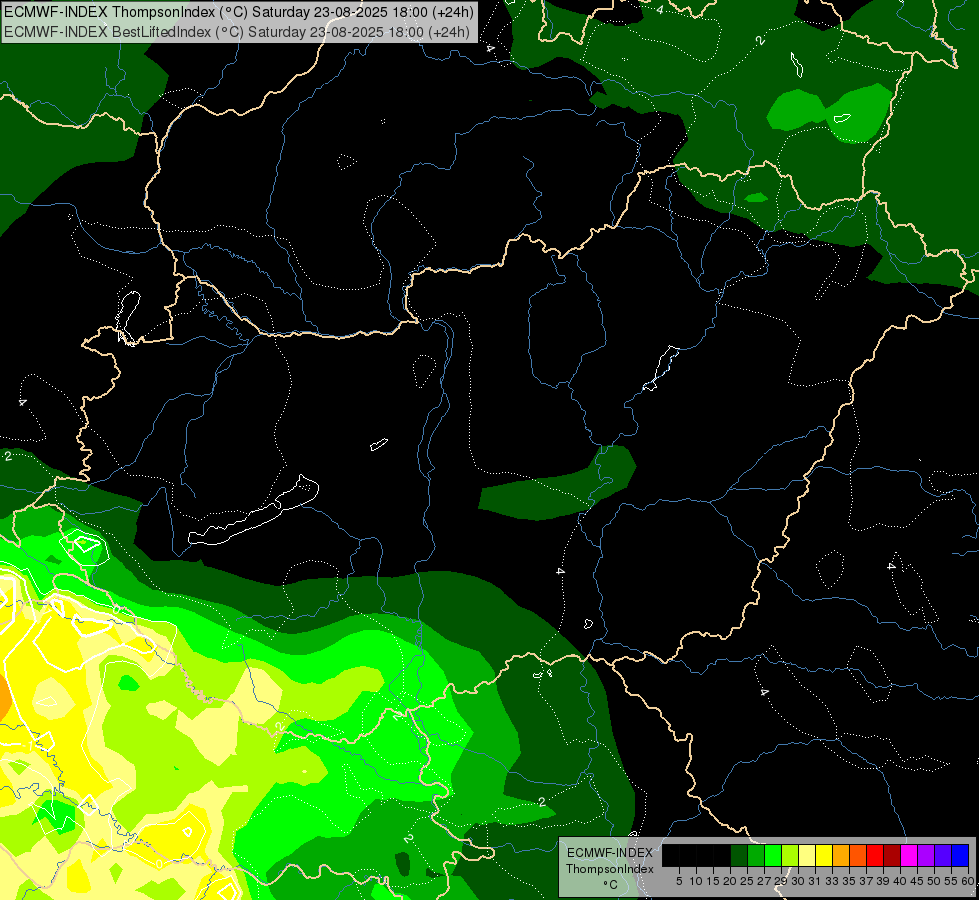Click the legend scale value 40

[x=900, y=881]
